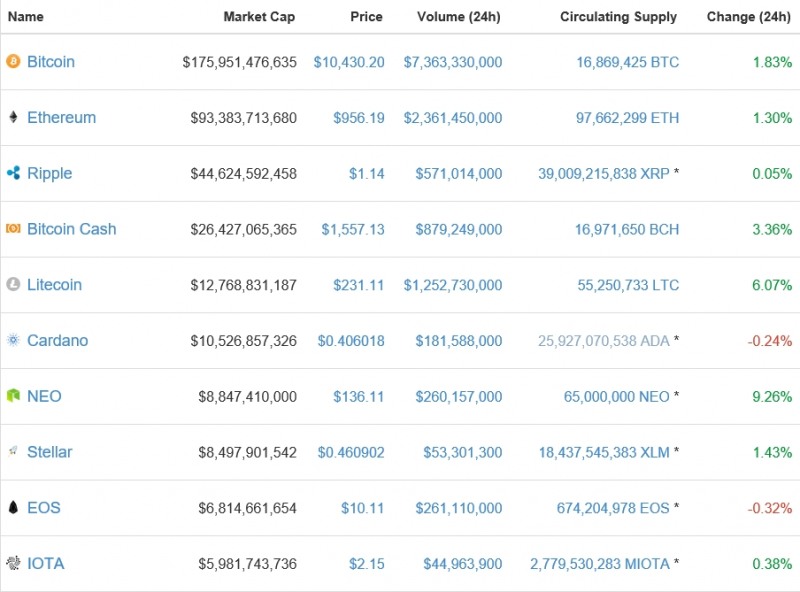Sort table by Market Cap column header
This screenshot has width=800, height=592.
pyautogui.click(x=259, y=17)
